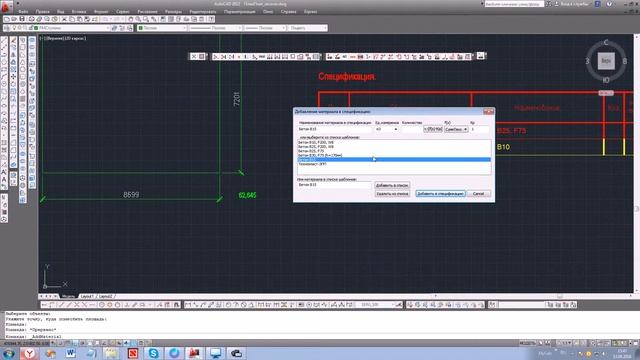Click 'Удалить из списка' button
640x360 pixels.
pos(392,193)
